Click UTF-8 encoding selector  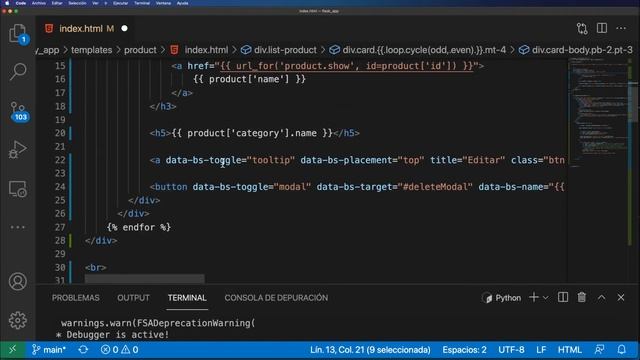pos(511,350)
